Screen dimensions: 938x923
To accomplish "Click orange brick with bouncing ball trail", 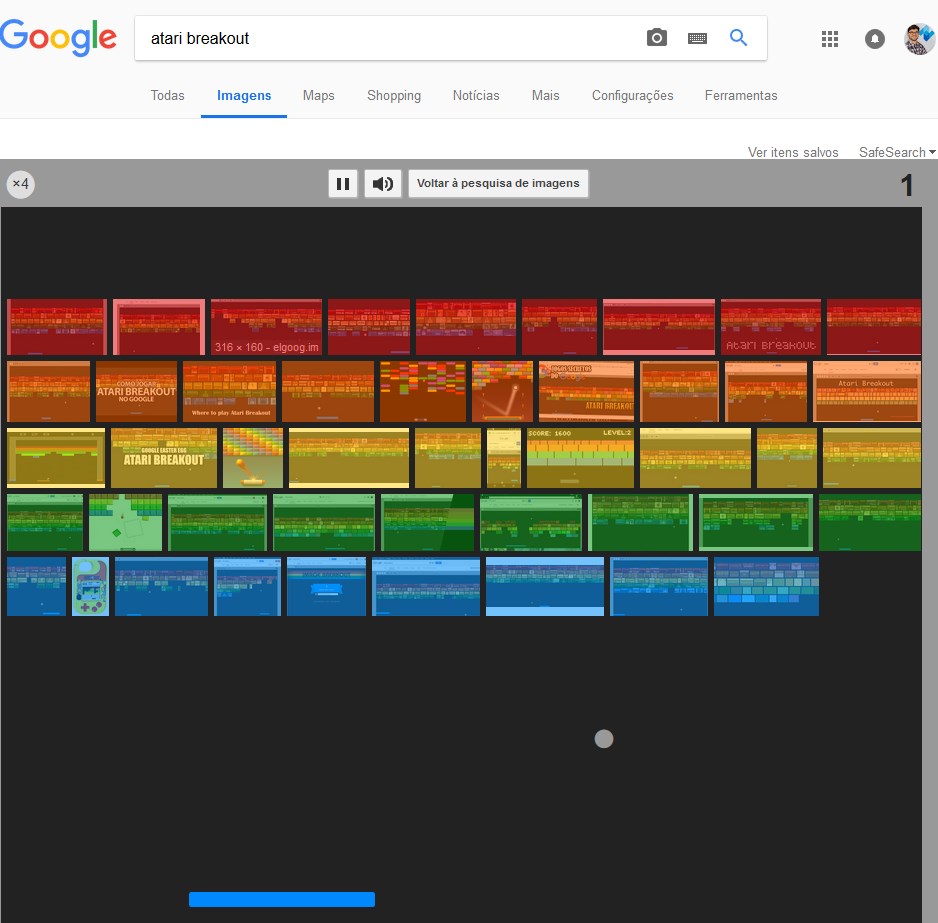I will 502,391.
